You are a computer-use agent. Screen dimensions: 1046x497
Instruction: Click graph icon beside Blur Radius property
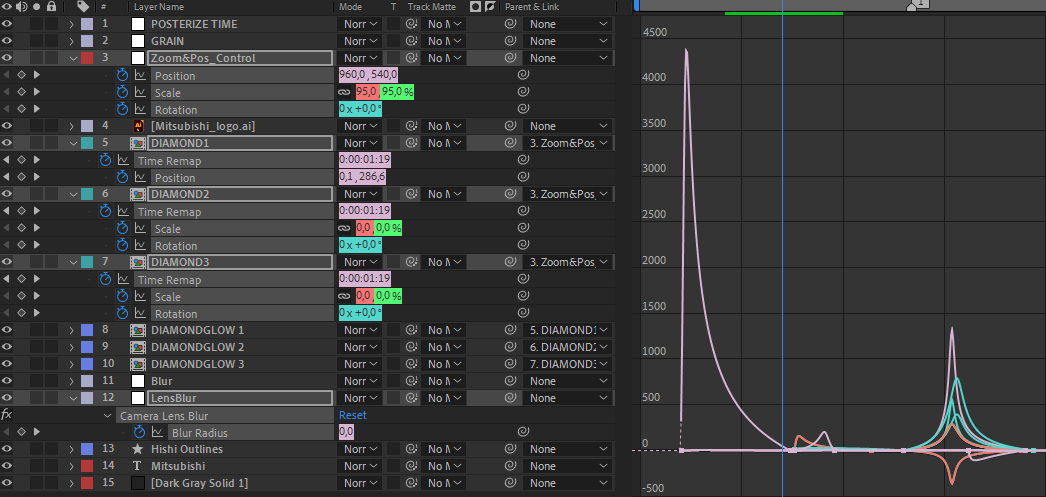point(156,432)
